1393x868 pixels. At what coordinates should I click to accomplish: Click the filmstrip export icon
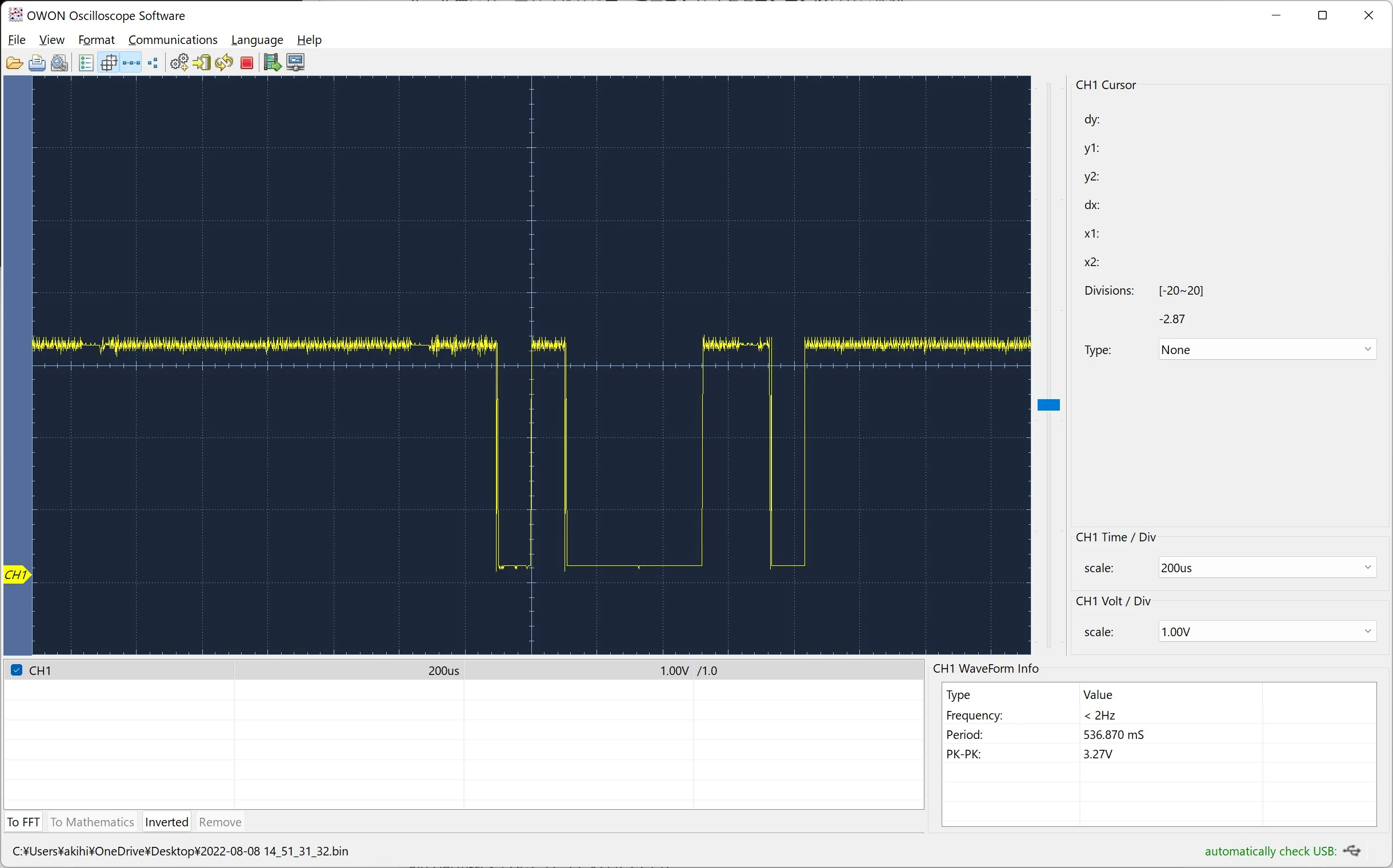(x=273, y=63)
